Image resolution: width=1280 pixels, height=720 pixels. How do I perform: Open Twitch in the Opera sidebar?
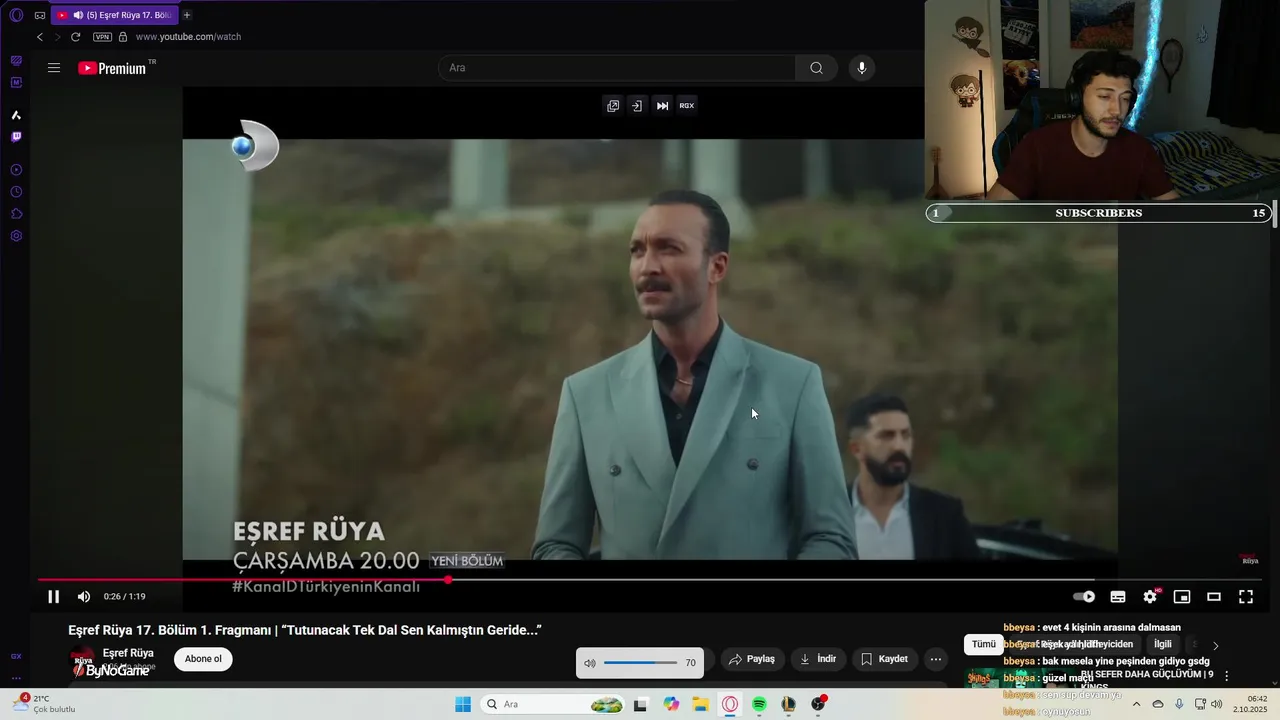coord(16,137)
